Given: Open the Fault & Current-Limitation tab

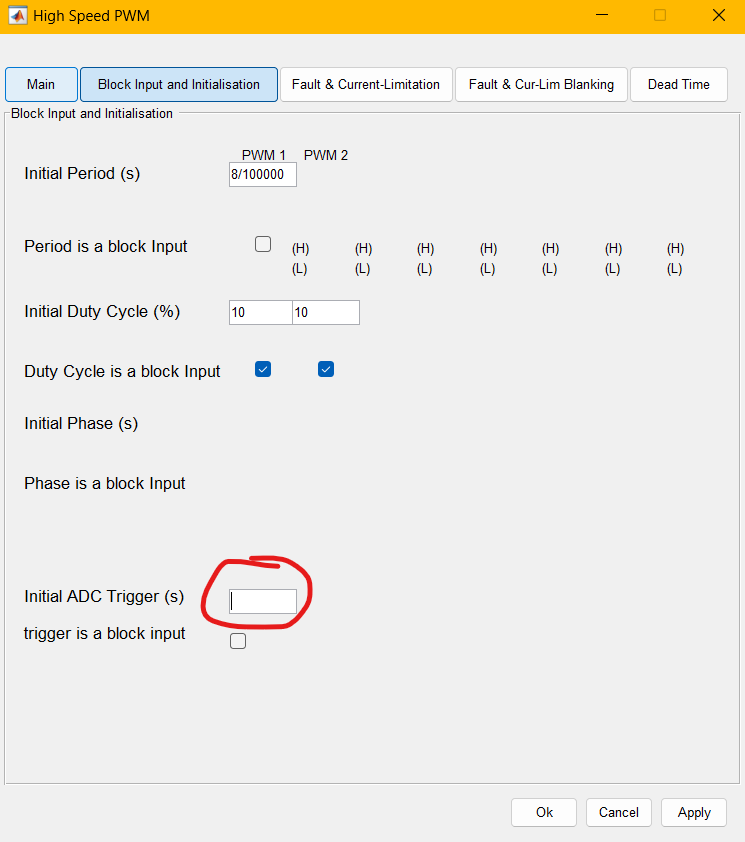Looking at the screenshot, I should point(366,84).
